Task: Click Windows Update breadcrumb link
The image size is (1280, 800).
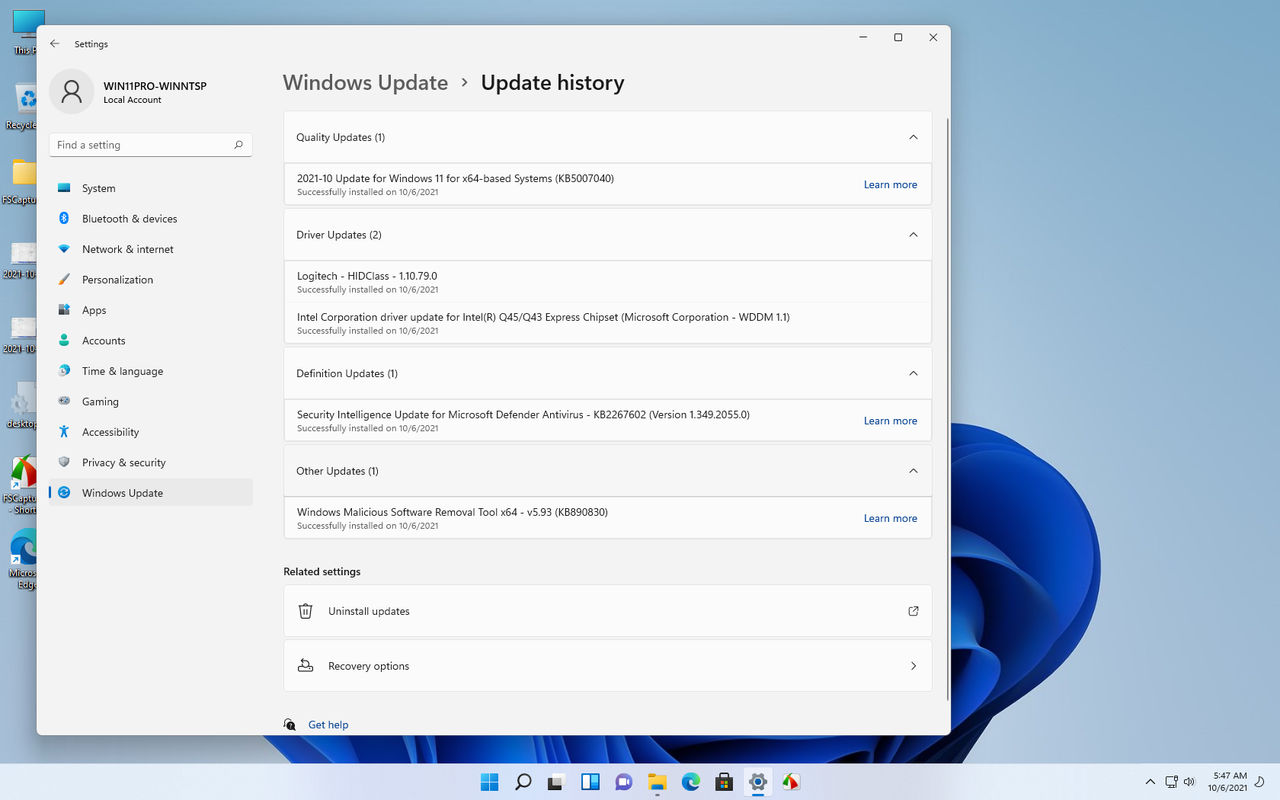Action: point(365,83)
